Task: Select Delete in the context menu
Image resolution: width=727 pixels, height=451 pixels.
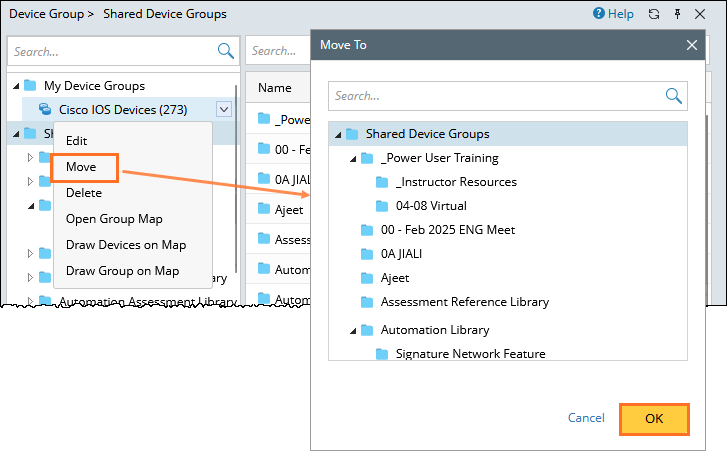Action: [x=84, y=193]
